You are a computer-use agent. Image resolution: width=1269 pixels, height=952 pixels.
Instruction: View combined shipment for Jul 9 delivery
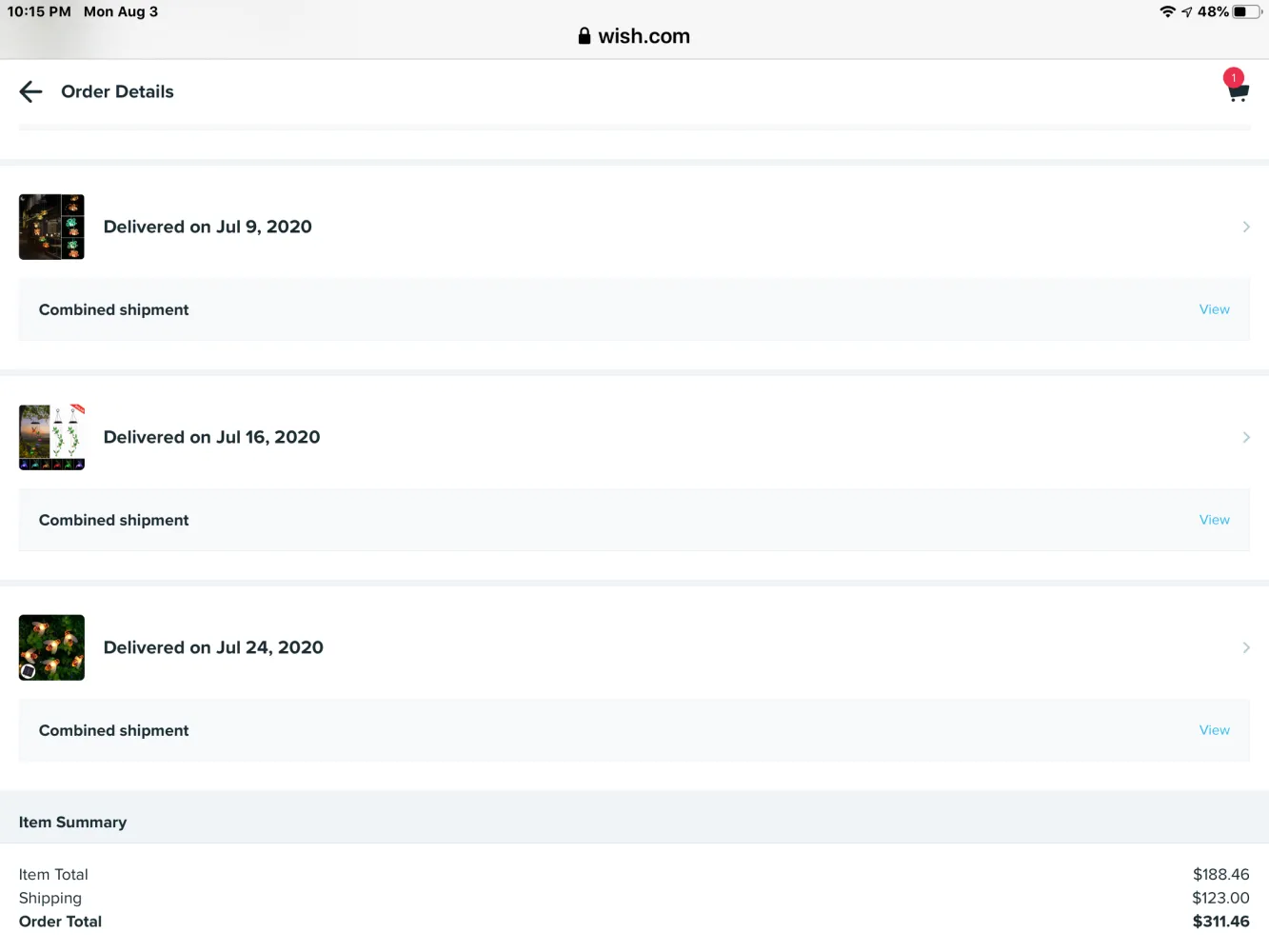[x=1214, y=309]
